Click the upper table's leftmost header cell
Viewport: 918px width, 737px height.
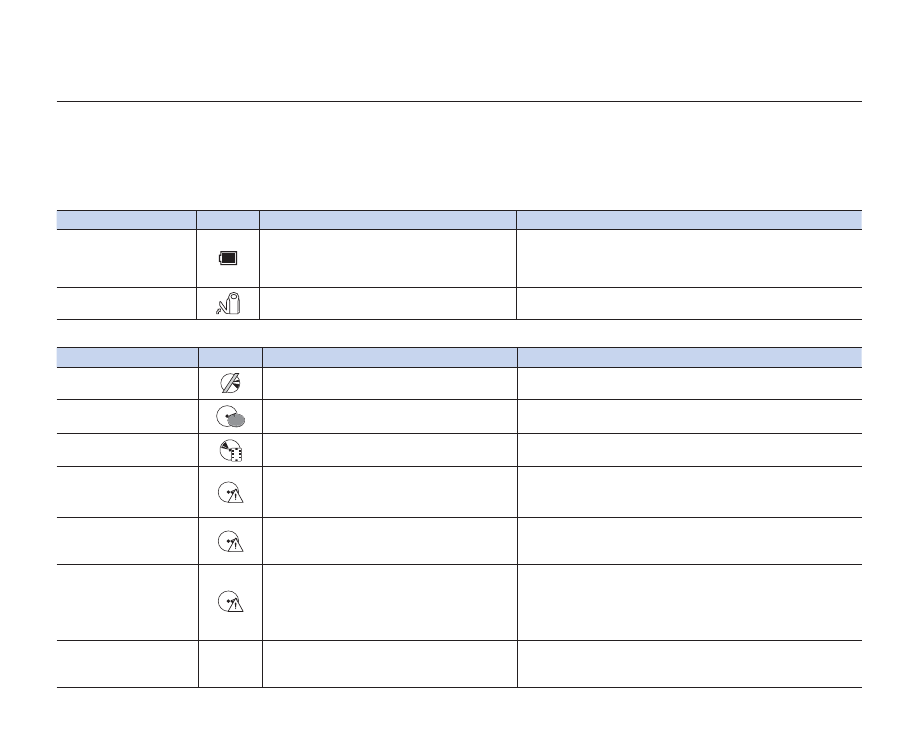click(126, 219)
